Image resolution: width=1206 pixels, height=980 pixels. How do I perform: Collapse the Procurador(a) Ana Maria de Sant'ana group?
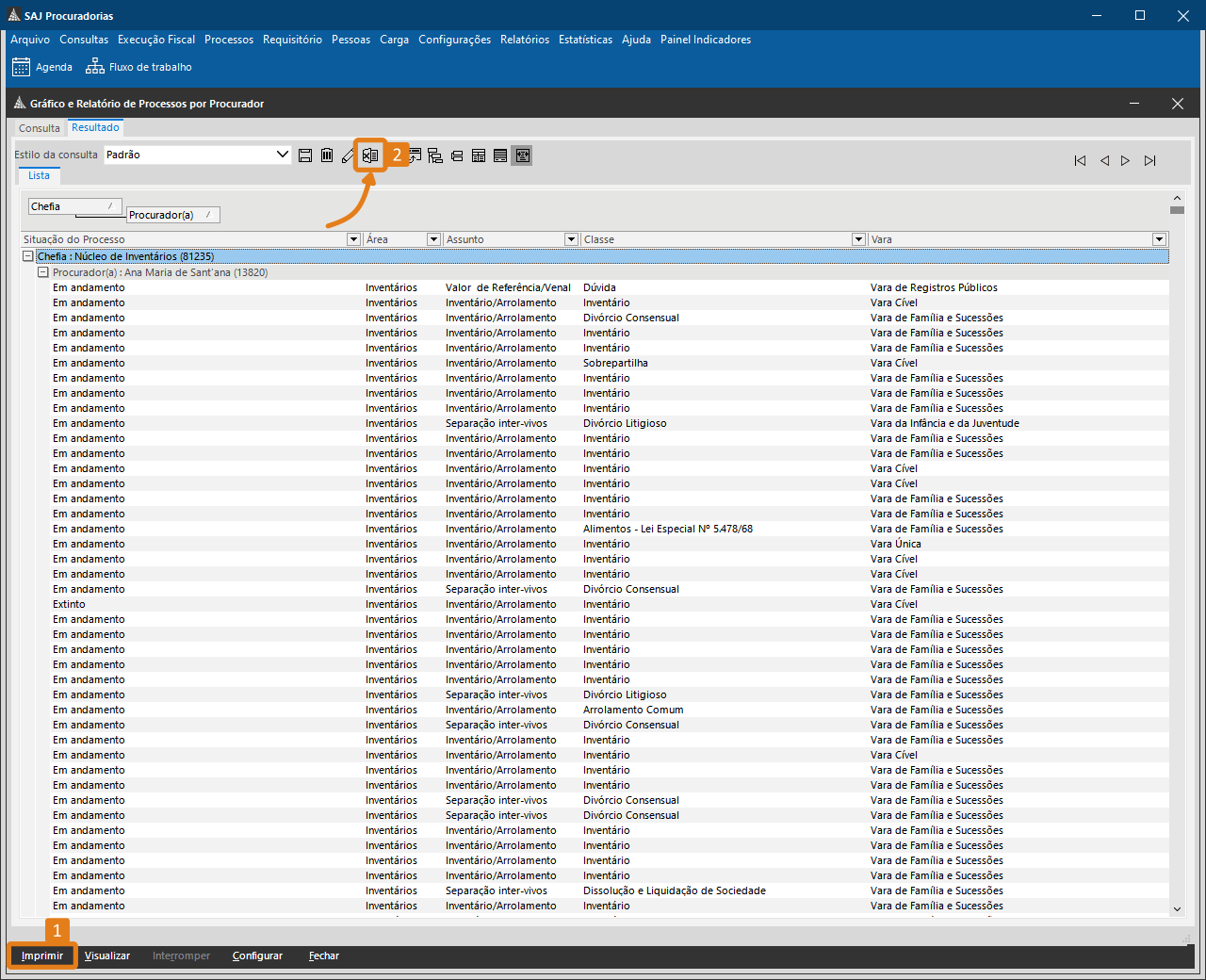click(42, 272)
